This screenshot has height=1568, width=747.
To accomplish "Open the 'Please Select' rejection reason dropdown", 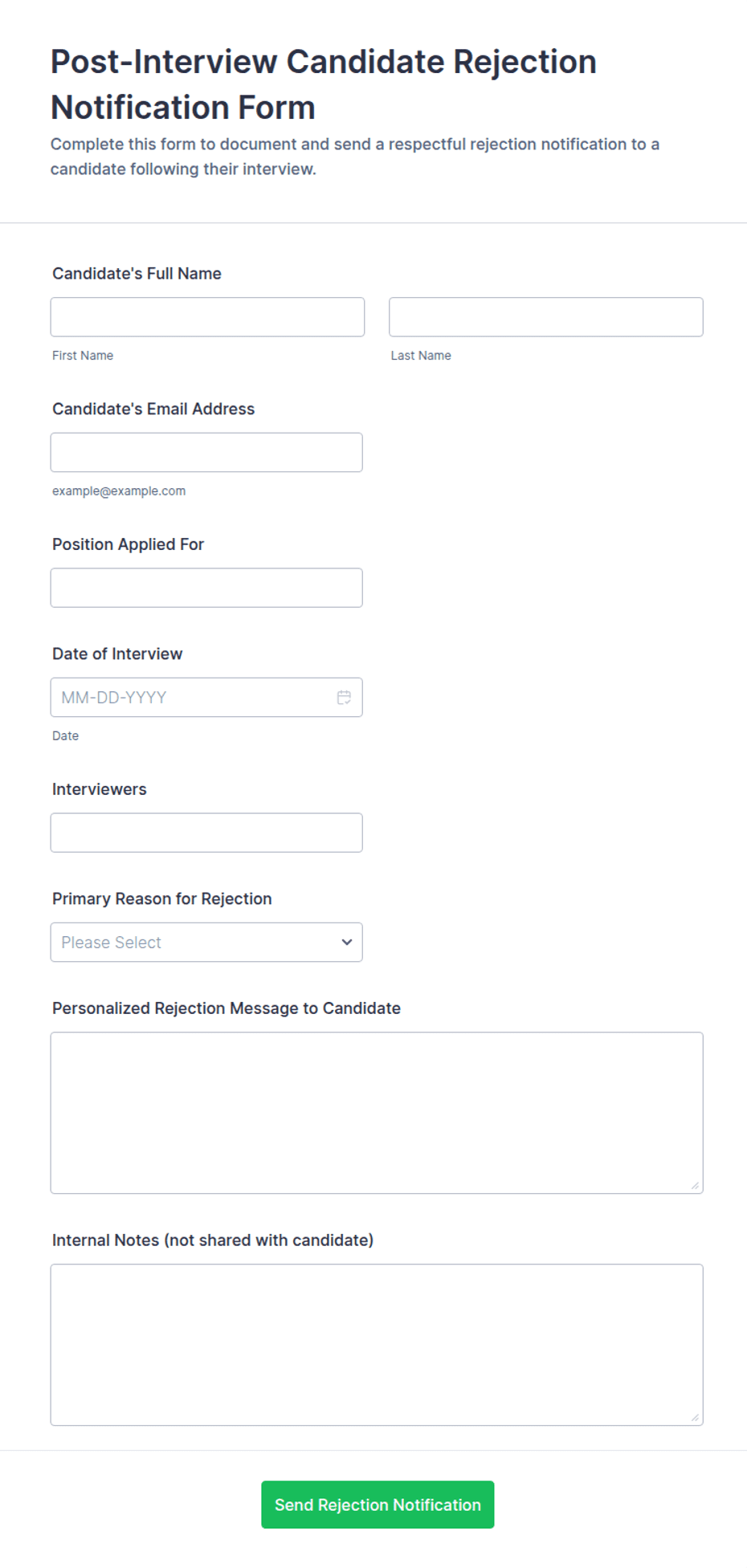I will click(206, 942).
